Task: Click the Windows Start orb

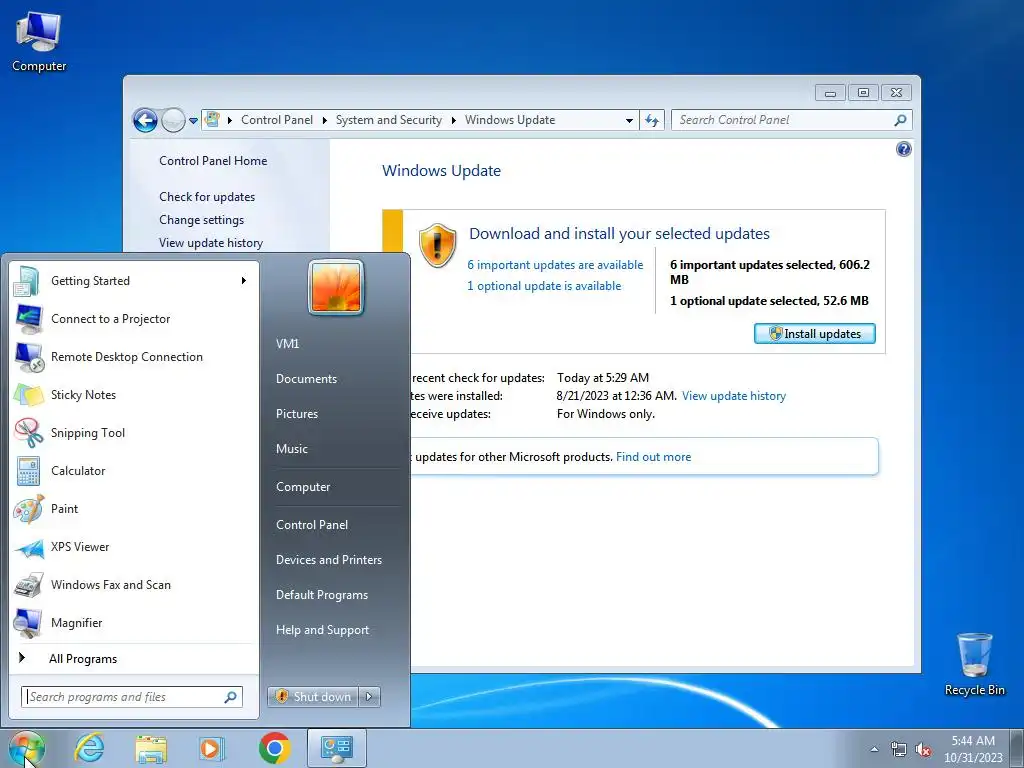Action: click(27, 748)
